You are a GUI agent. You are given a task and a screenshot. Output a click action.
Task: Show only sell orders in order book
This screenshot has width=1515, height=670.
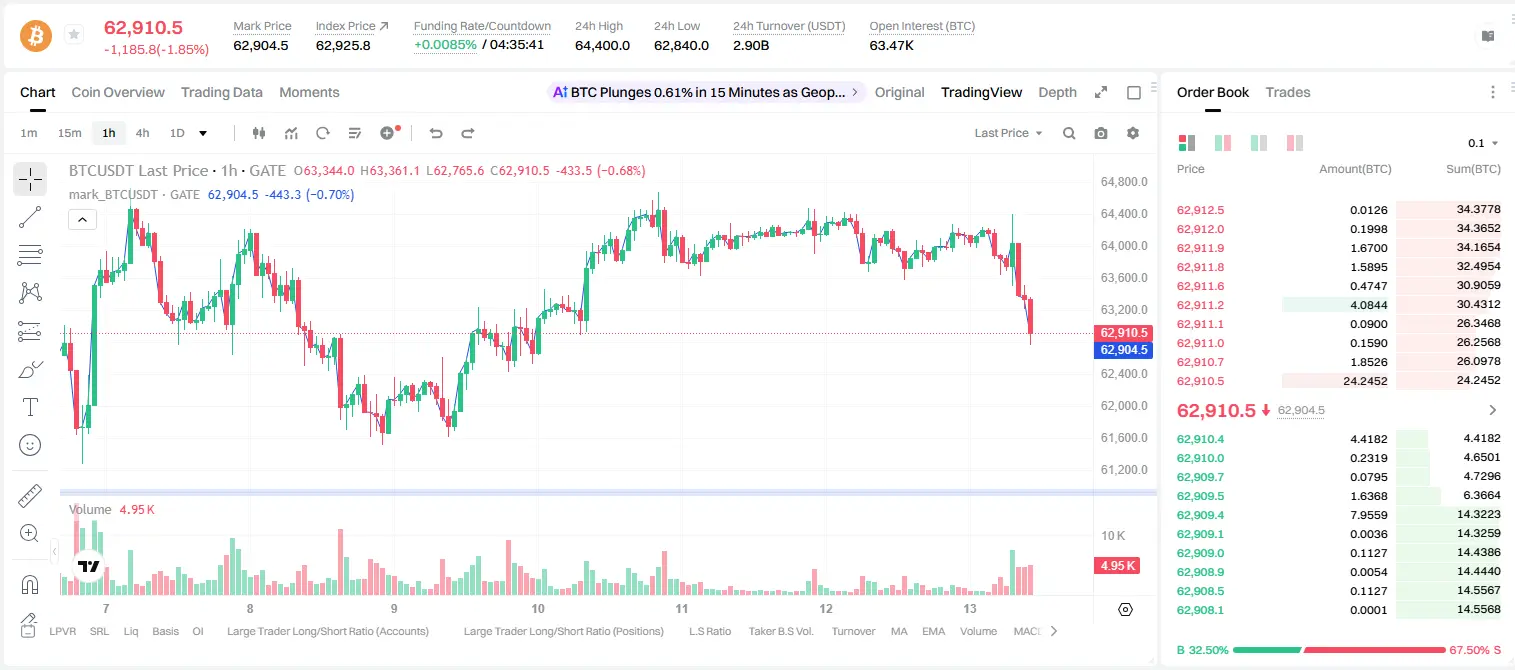pos(1295,143)
